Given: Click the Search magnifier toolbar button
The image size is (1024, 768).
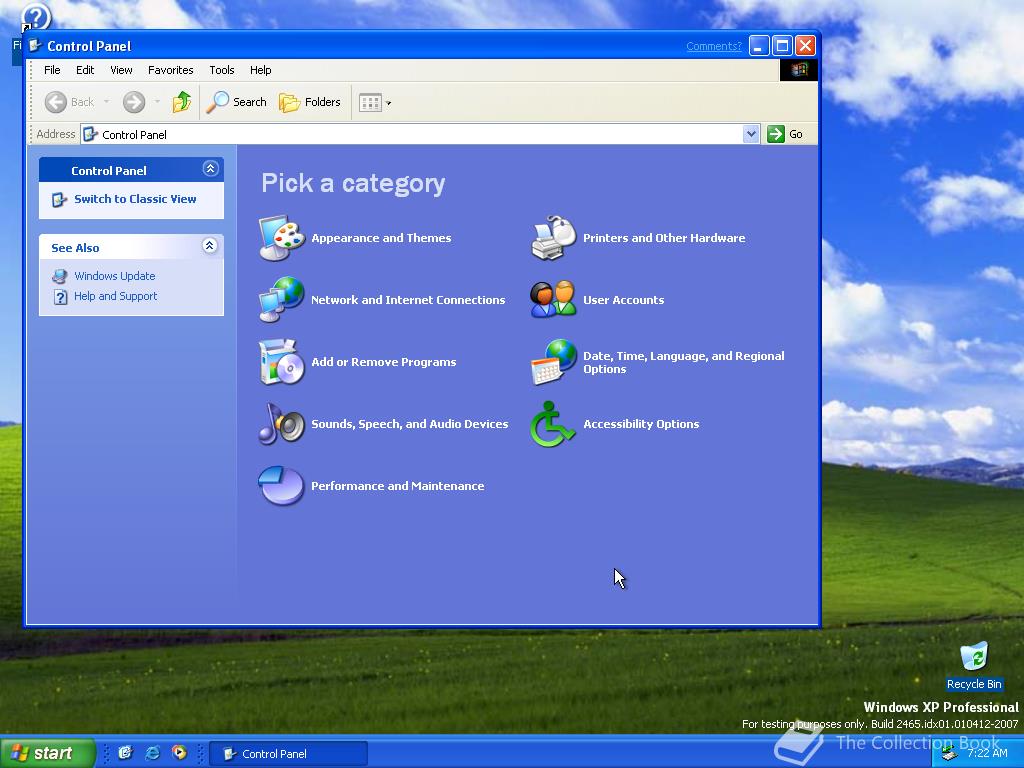Looking at the screenshot, I should [x=236, y=102].
